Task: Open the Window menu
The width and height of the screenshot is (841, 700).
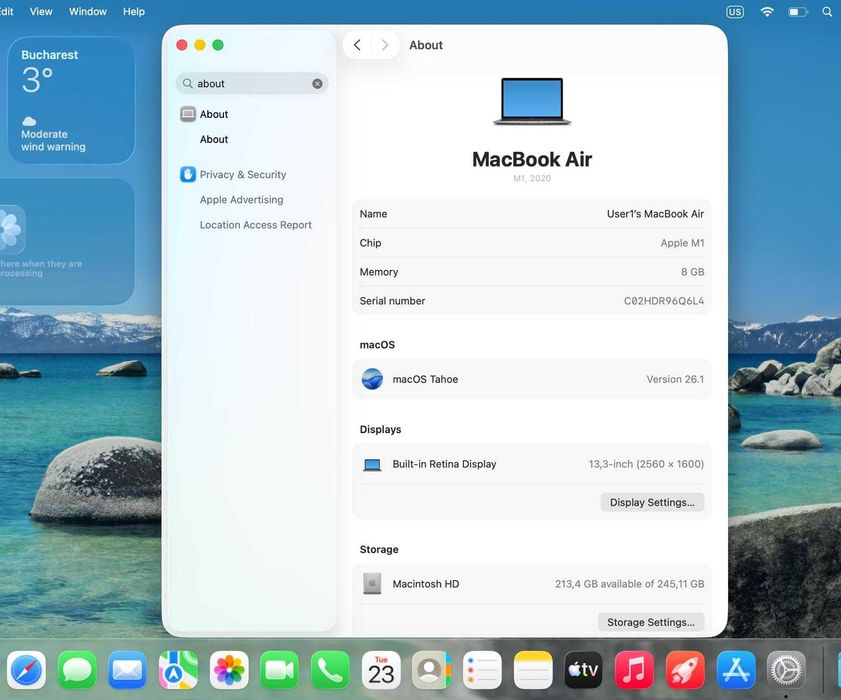Action: (87, 11)
